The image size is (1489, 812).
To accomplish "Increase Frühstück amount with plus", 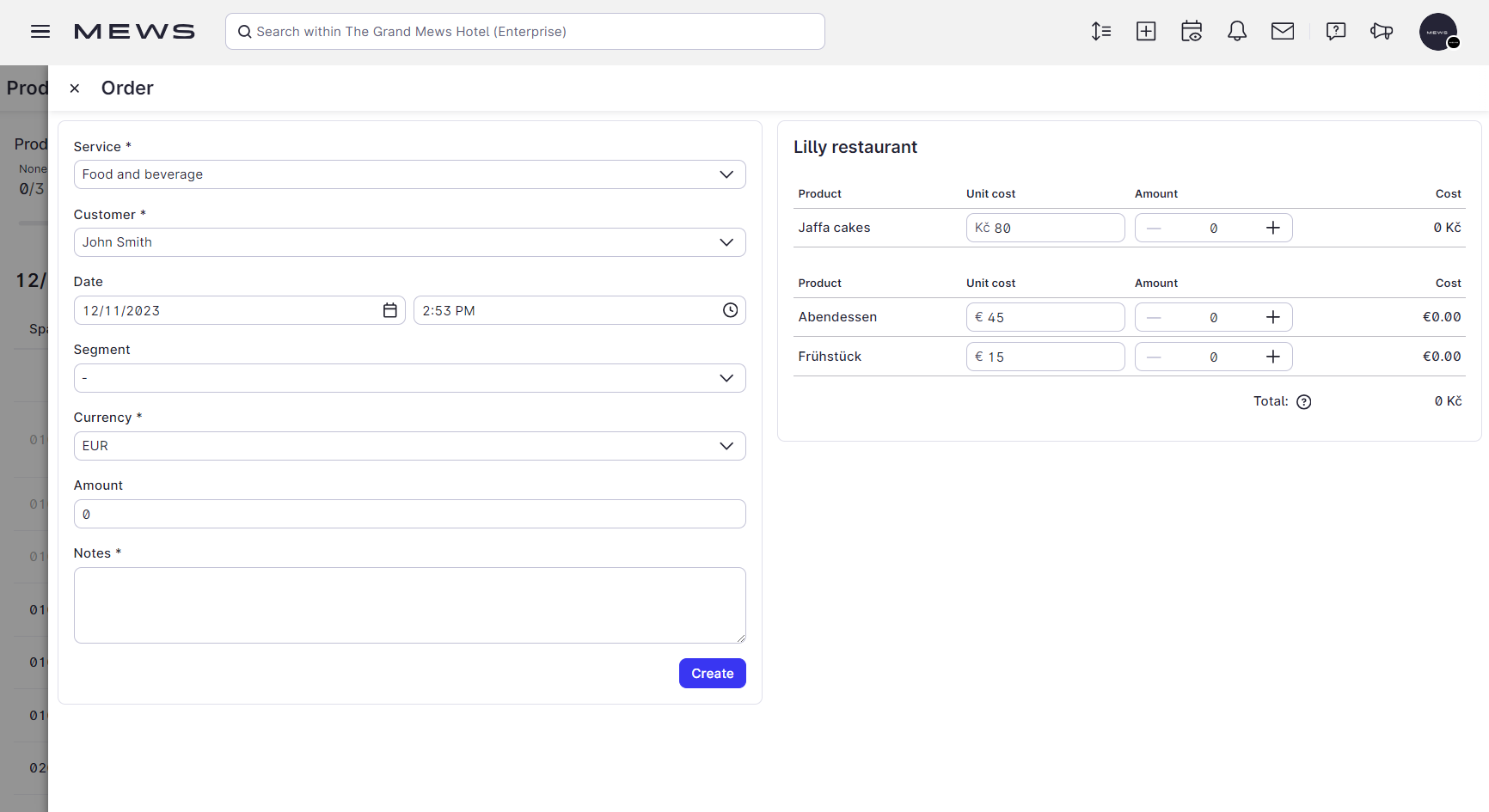I will coord(1273,357).
